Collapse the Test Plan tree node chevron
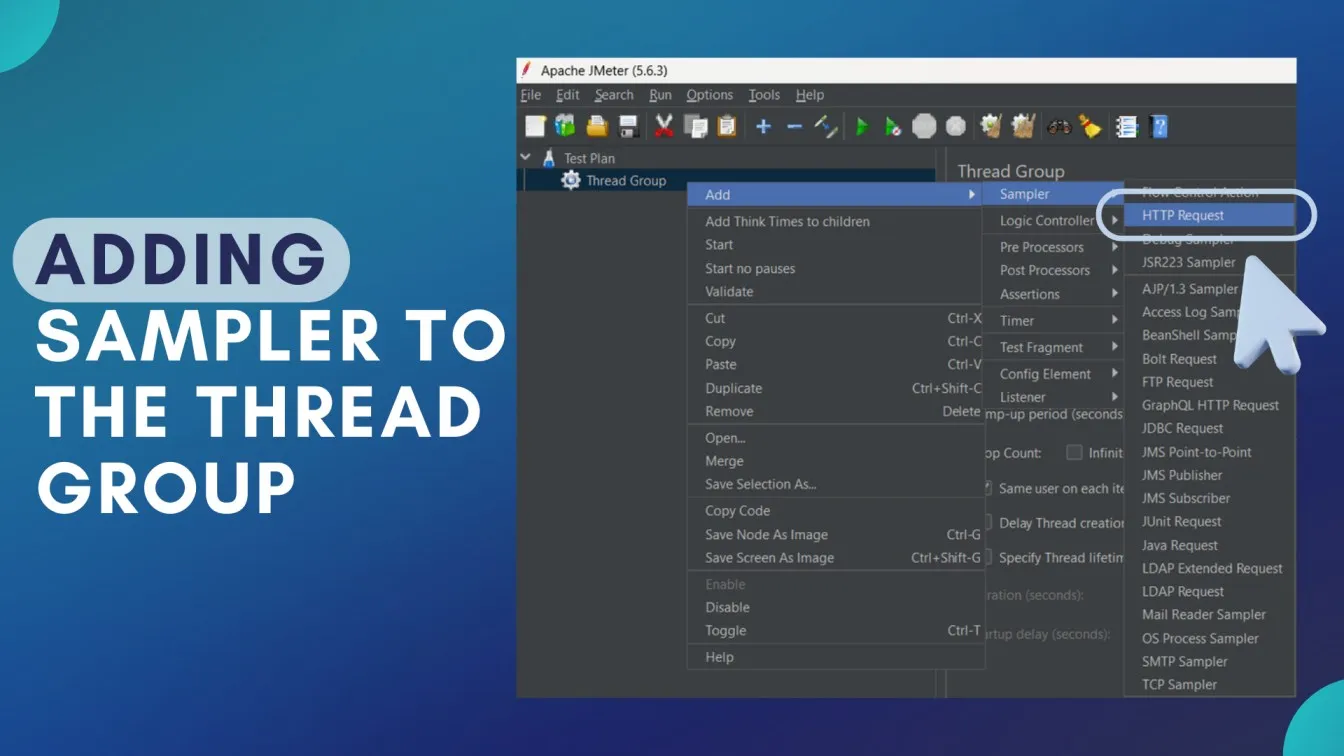 coord(526,157)
